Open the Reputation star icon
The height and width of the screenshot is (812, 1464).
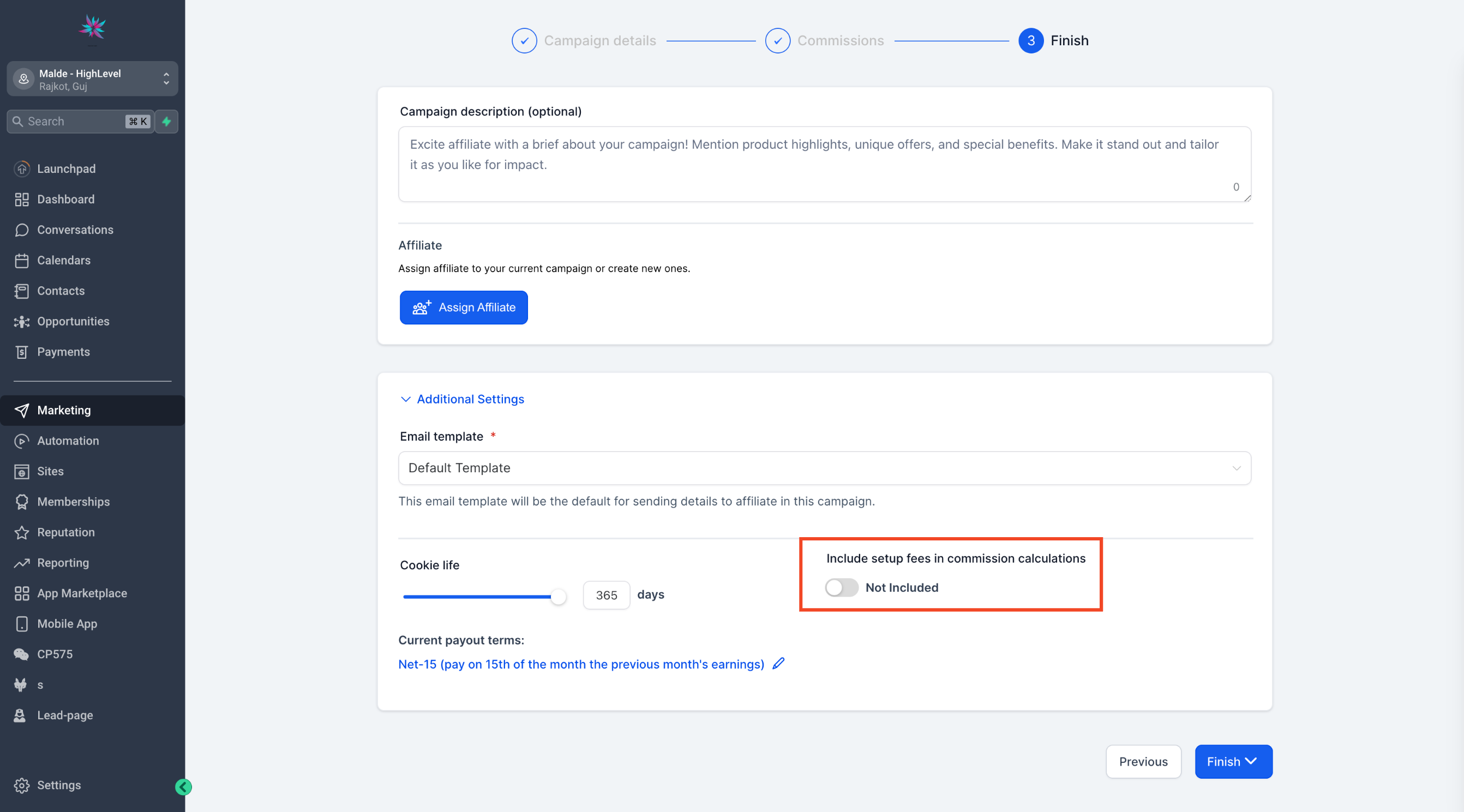coord(22,532)
